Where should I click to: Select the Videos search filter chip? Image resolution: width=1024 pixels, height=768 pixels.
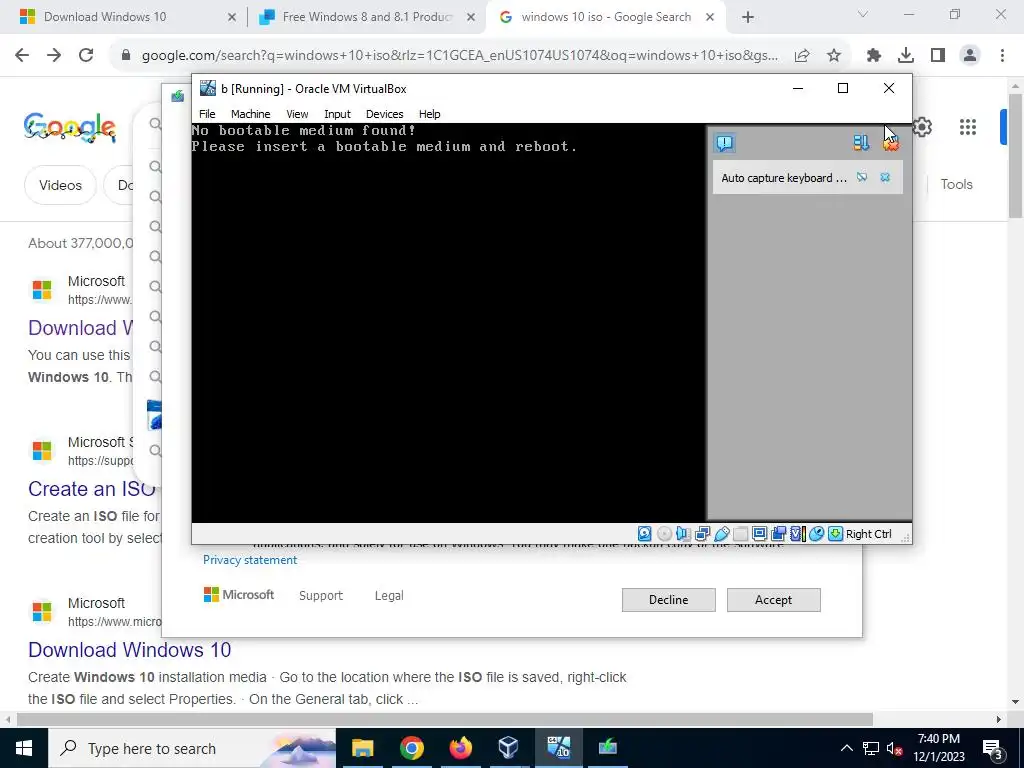click(60, 185)
